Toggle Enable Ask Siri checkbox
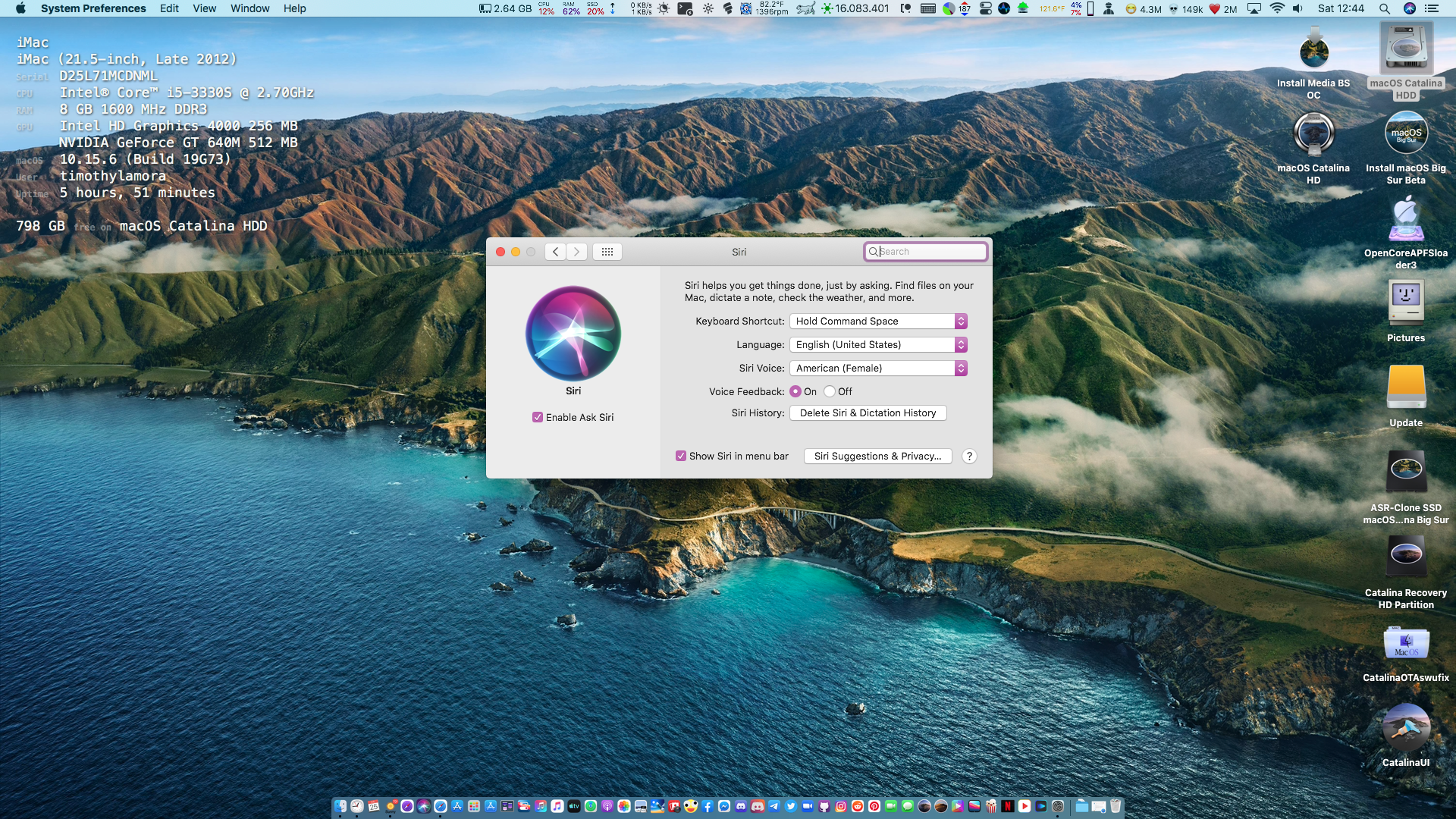The height and width of the screenshot is (819, 1456). tap(538, 417)
